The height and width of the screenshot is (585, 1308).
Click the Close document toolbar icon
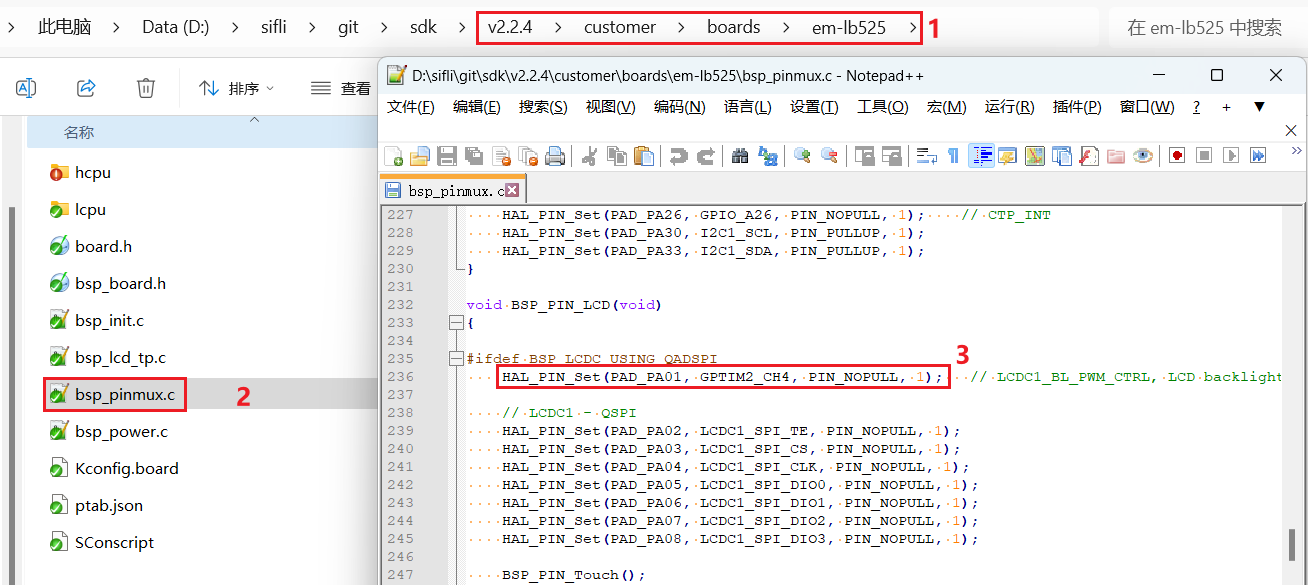(x=501, y=156)
